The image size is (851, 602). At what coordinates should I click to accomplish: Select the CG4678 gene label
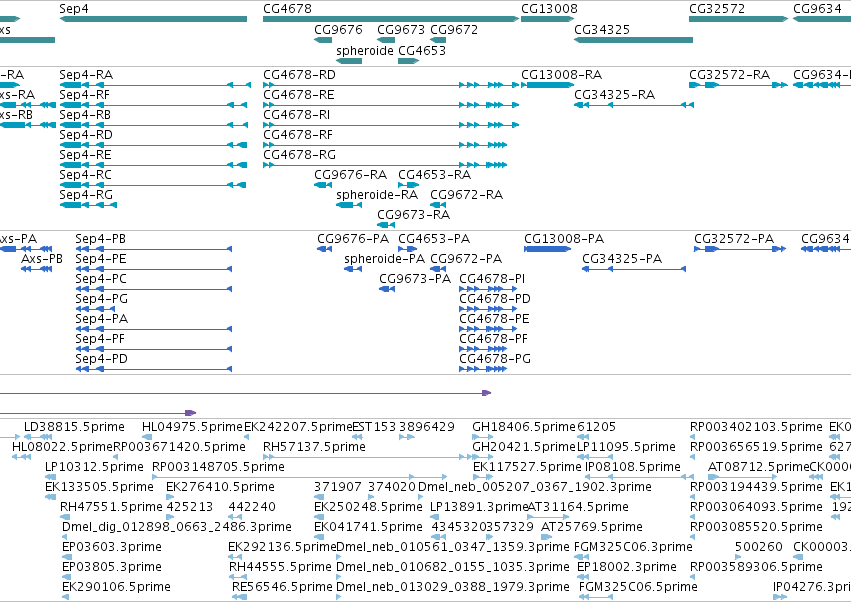[x=288, y=9]
